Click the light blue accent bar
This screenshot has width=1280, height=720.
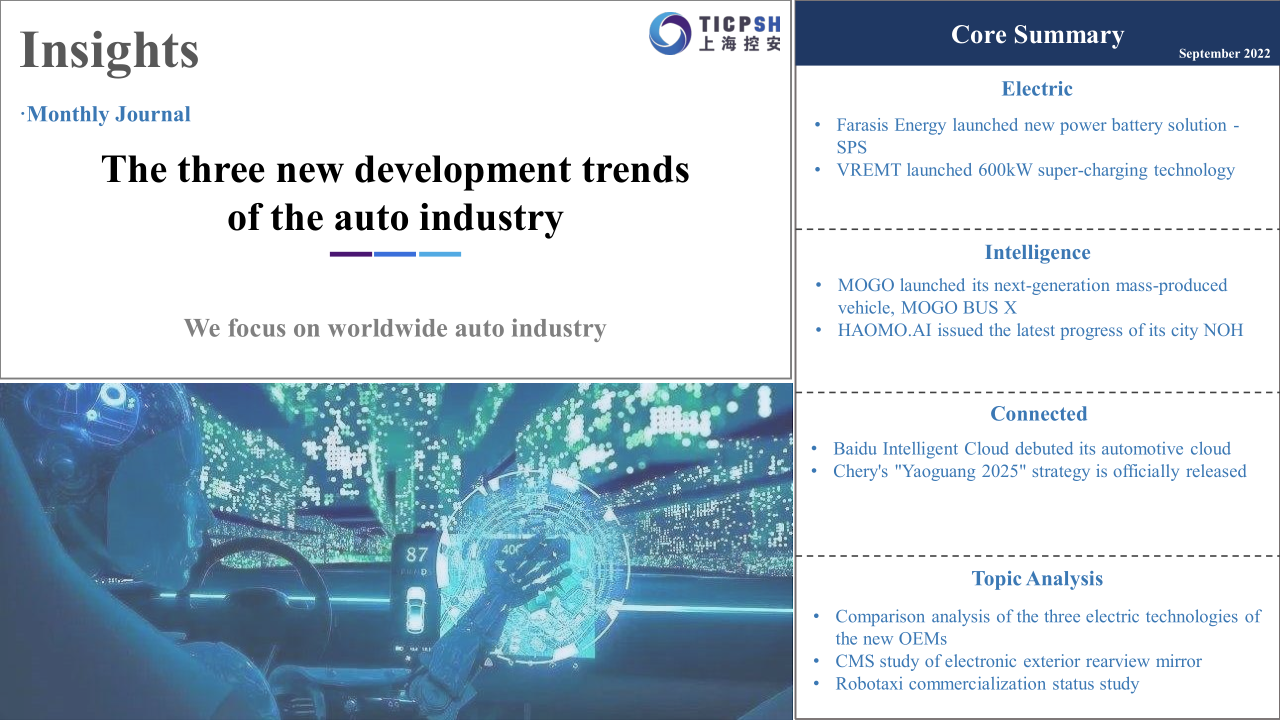440,254
